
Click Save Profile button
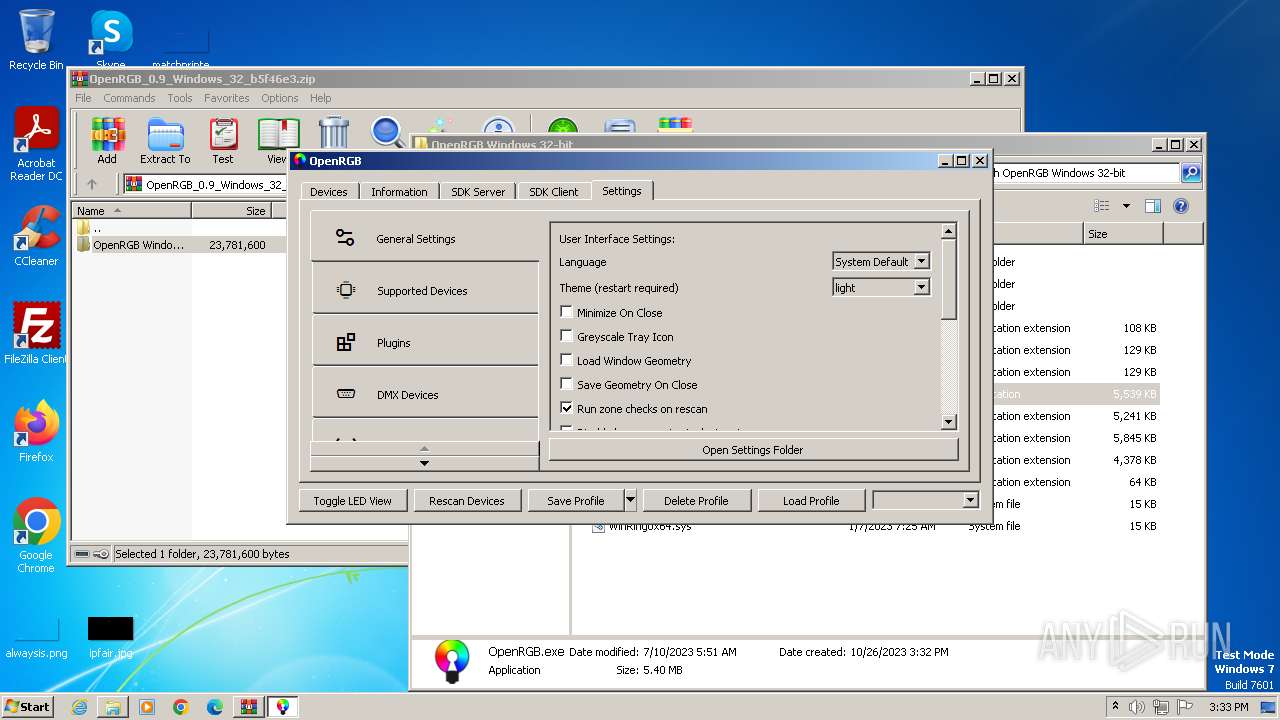coord(576,500)
